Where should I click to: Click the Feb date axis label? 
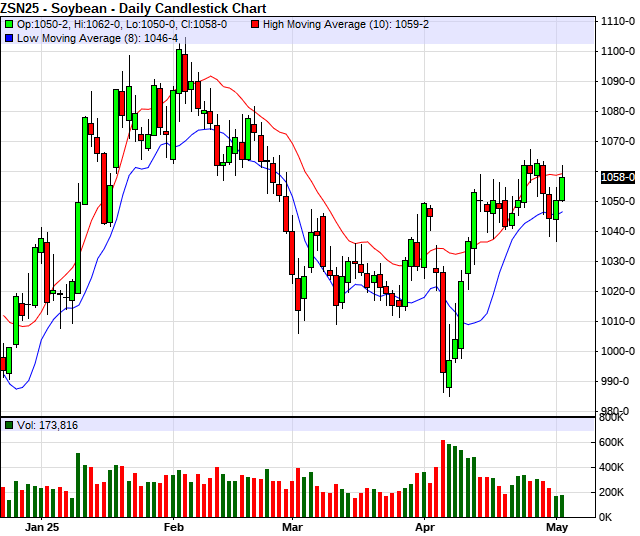174,526
